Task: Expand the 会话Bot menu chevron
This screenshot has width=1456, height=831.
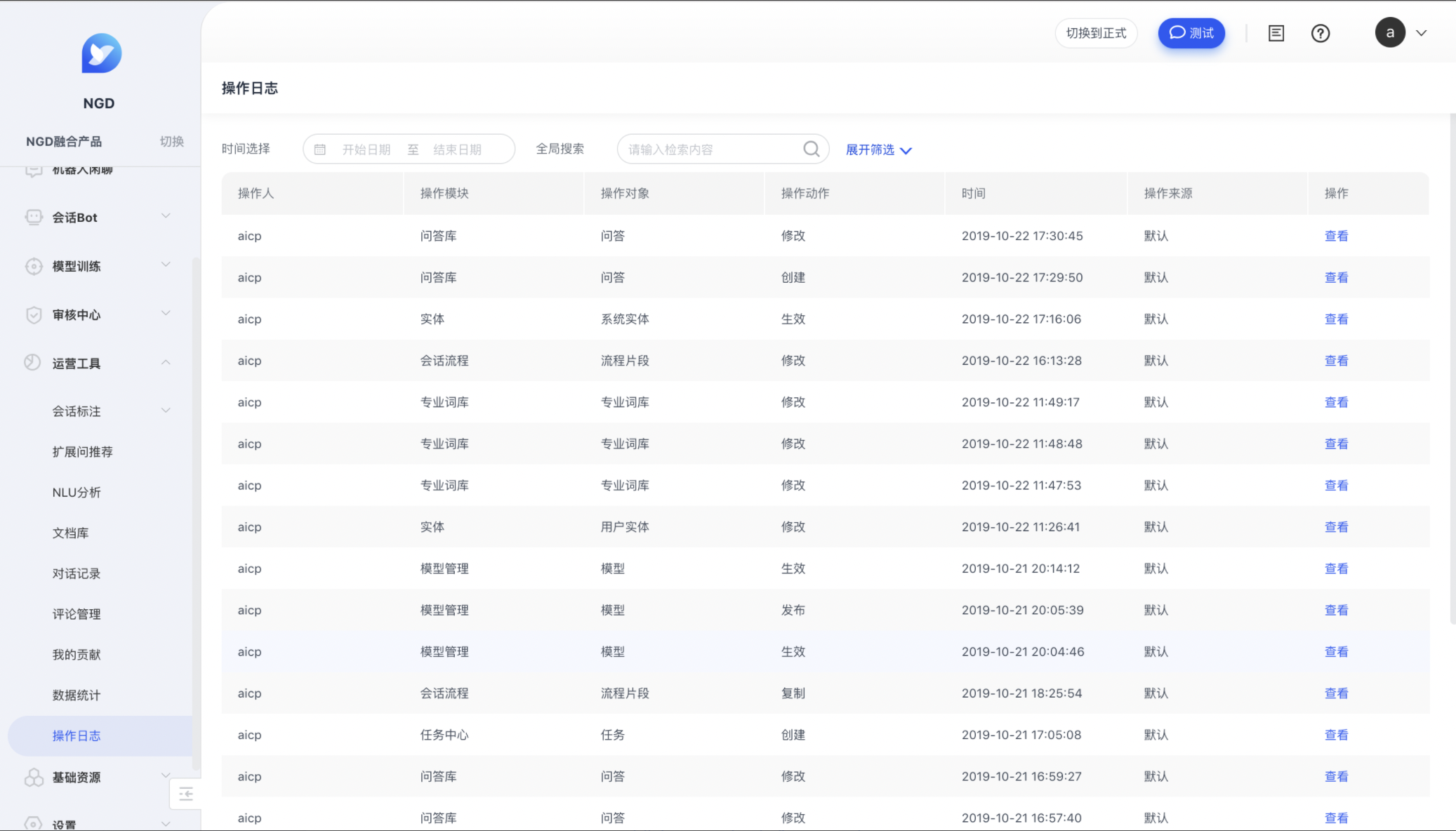Action: pos(166,215)
